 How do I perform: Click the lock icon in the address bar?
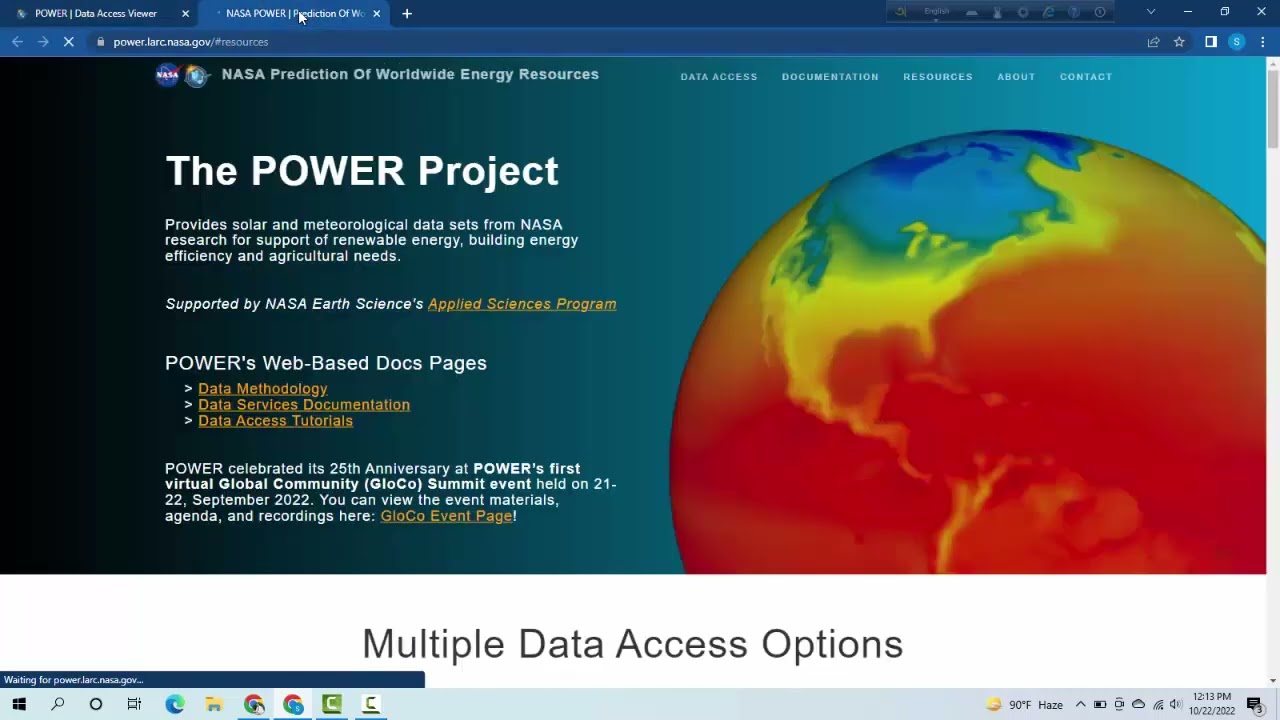click(x=100, y=42)
